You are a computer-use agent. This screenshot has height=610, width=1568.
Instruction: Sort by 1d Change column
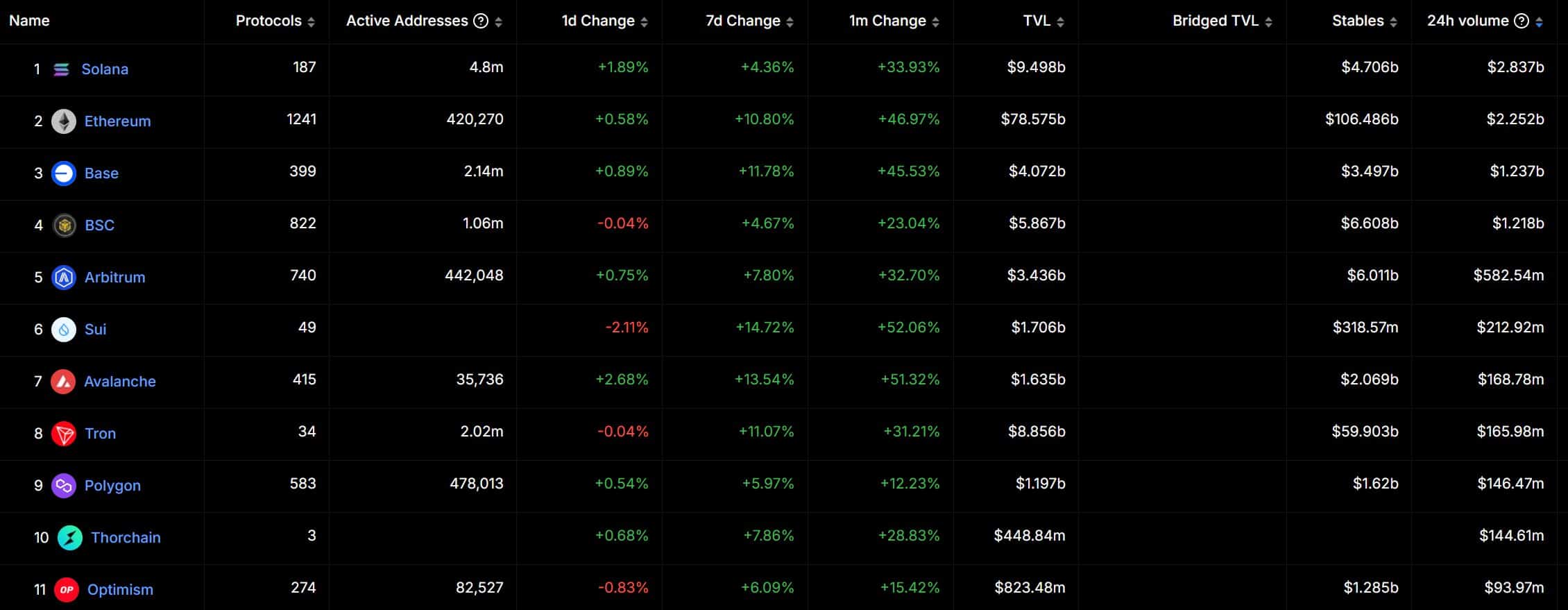[644, 22]
